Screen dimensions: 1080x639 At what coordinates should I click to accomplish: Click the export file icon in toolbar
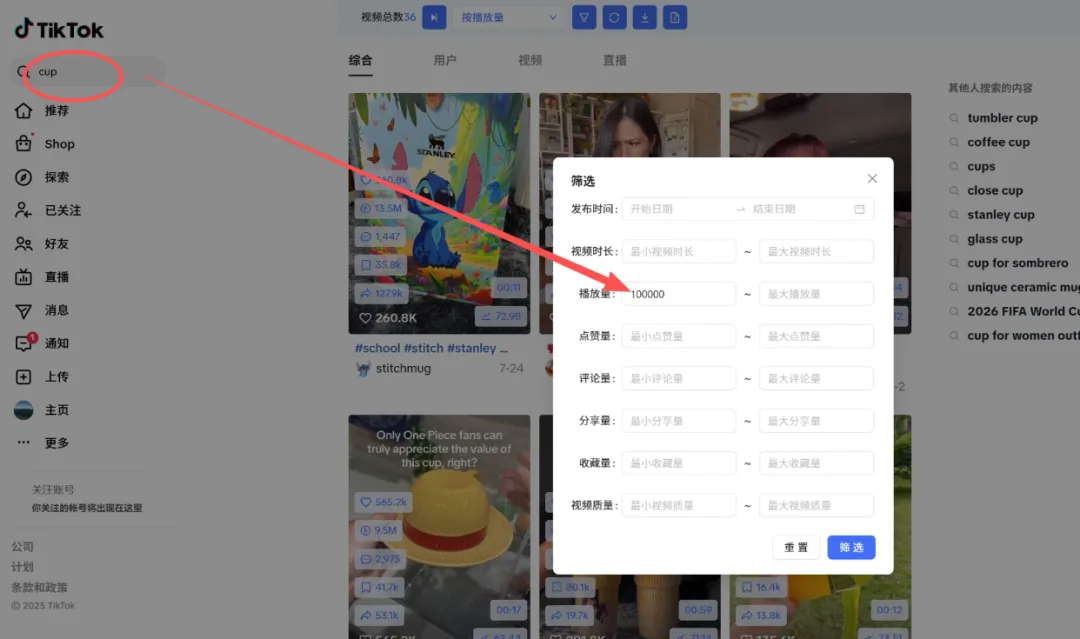coord(675,17)
